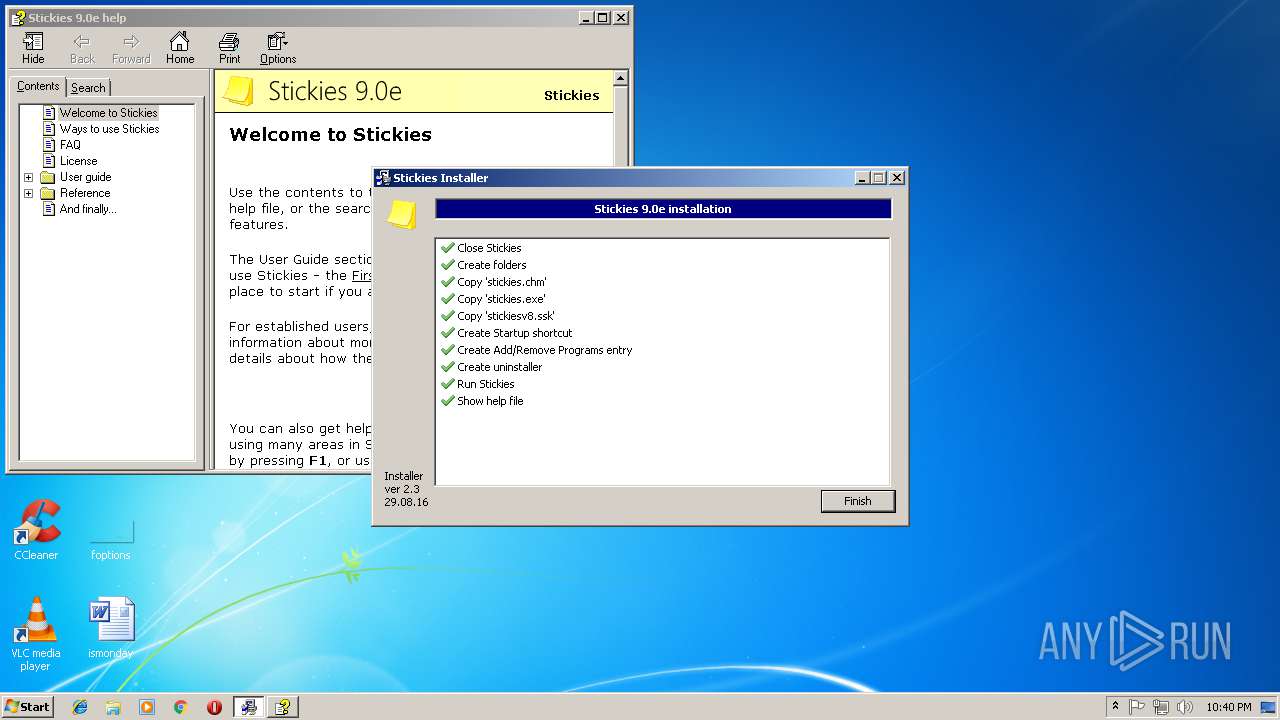
Task: Click 'Create uninstaller' installer step
Action: click(x=499, y=367)
